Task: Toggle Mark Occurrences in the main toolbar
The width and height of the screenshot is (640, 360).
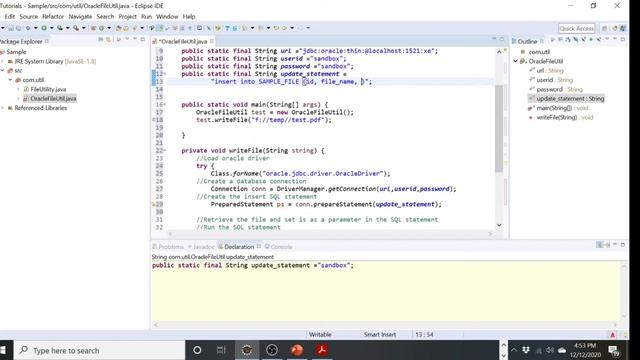Action: [159, 28]
